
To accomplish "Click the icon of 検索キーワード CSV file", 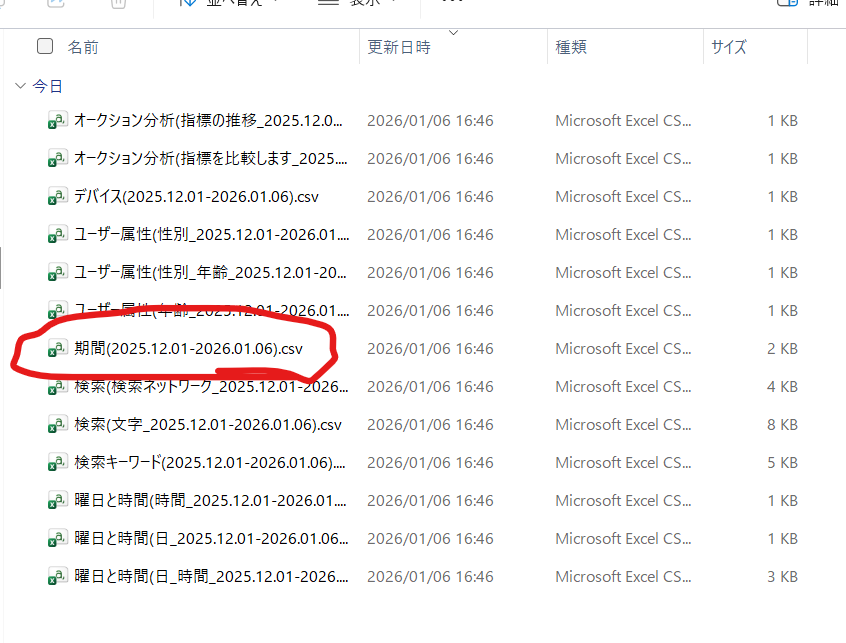I will tap(57, 463).
